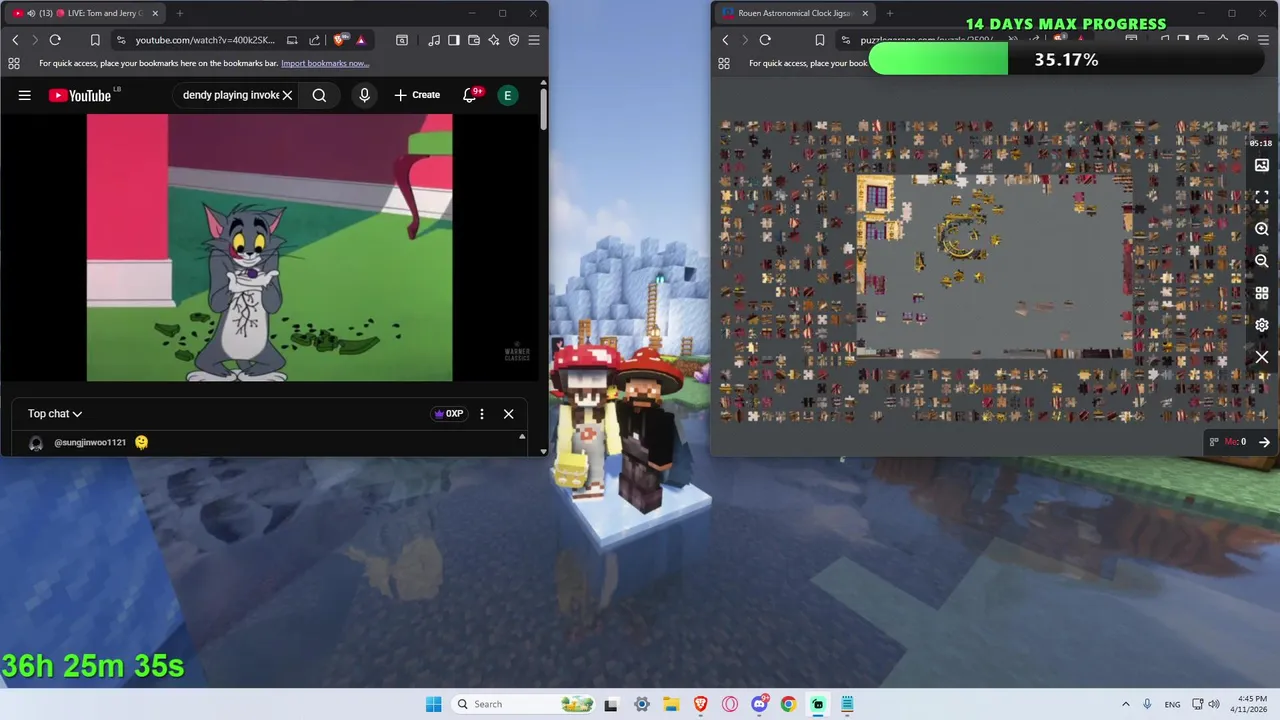Open Leo AI sparkle icon in YouTube window

(494, 40)
